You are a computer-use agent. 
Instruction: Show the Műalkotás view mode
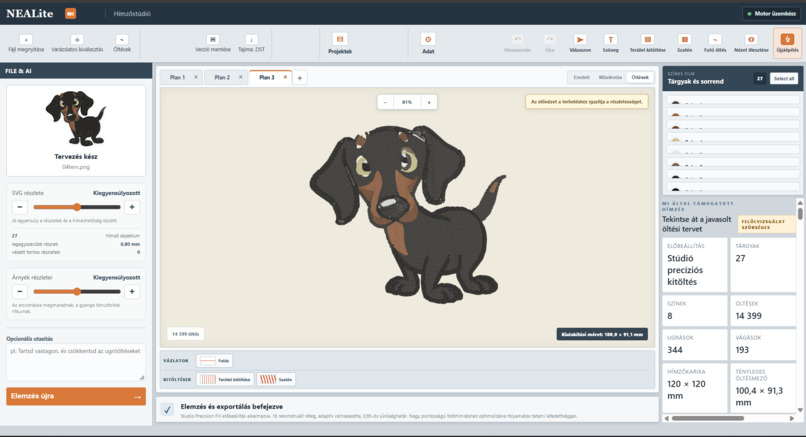pos(610,77)
